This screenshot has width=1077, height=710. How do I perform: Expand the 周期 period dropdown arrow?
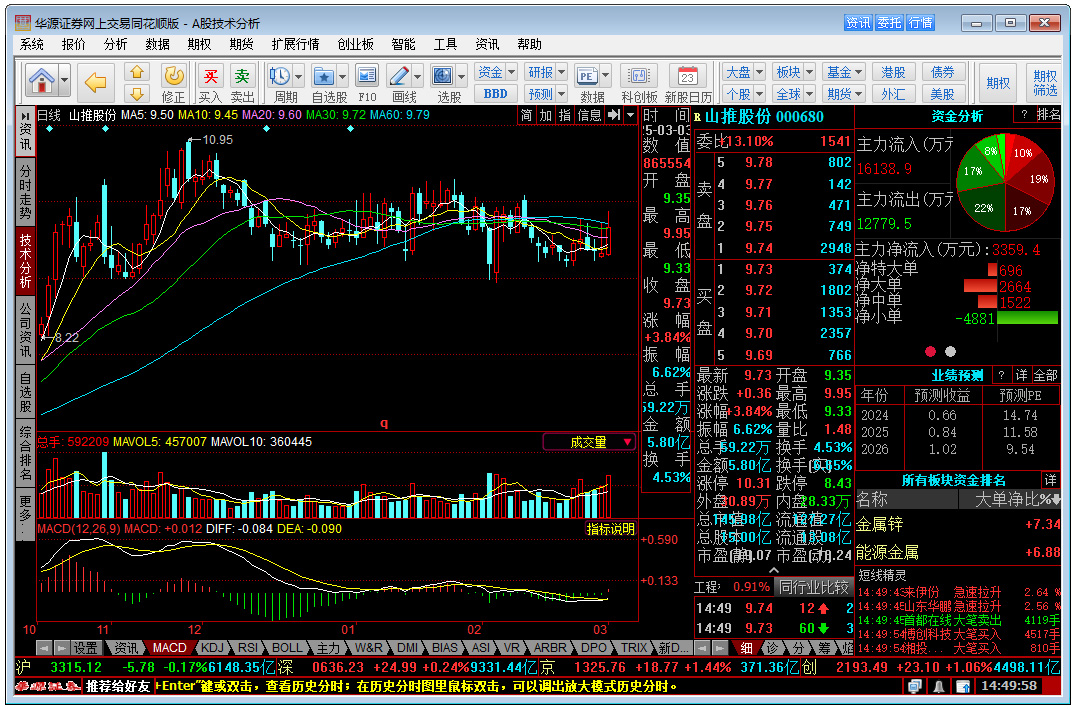[x=298, y=77]
